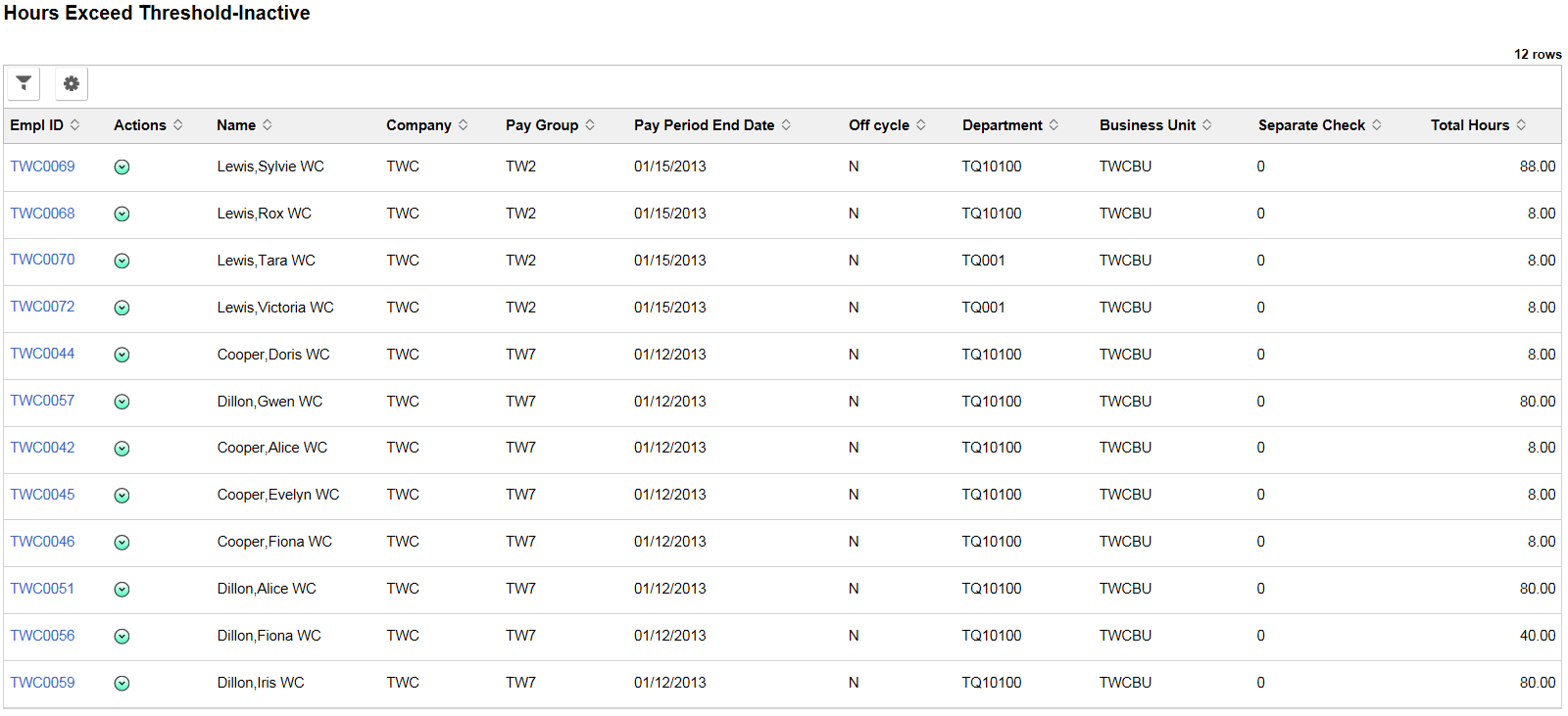Open employee TWC0068 link

[x=42, y=214]
